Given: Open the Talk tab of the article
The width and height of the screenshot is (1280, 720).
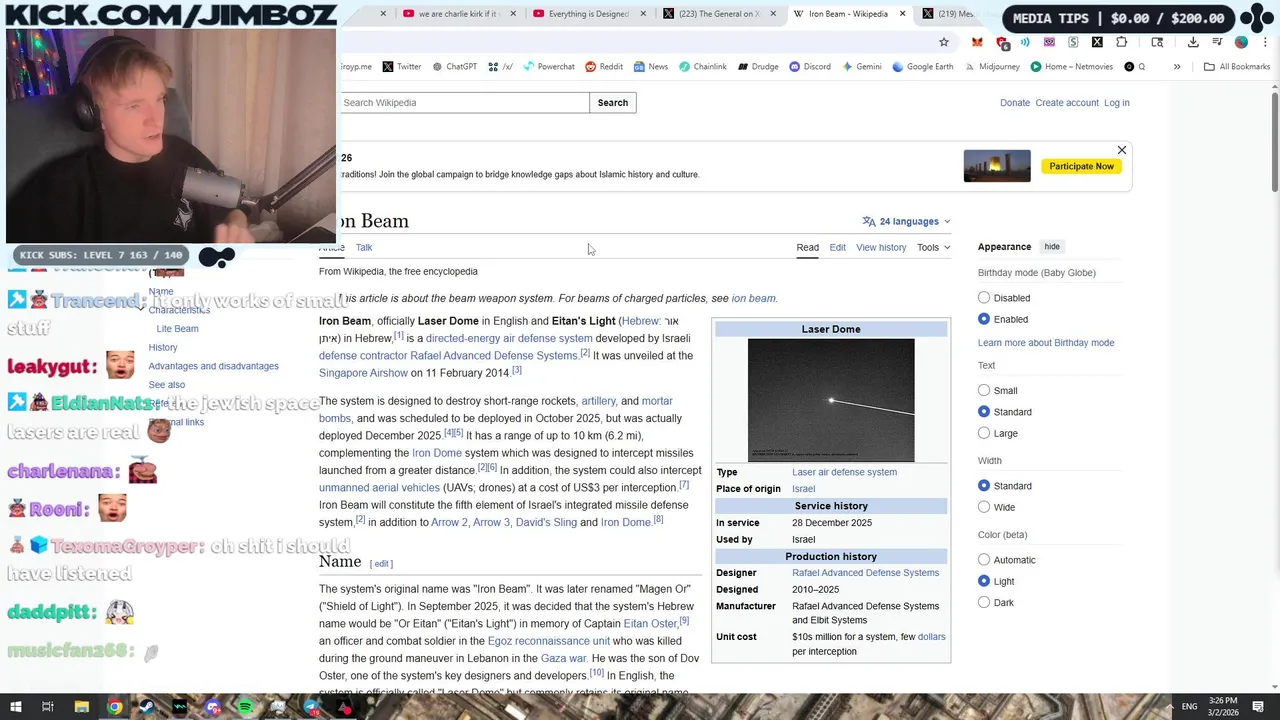Looking at the screenshot, I should pos(364,247).
